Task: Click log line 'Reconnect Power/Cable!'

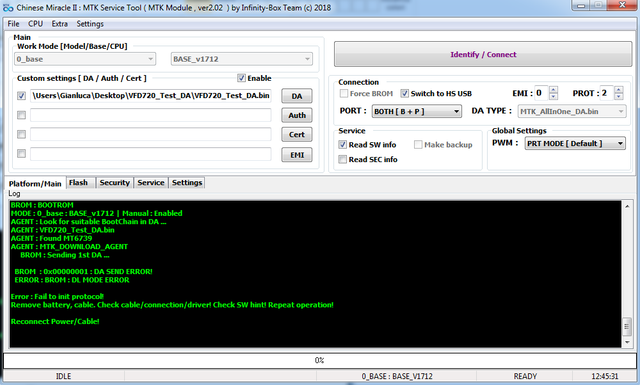Action: pyautogui.click(x=55, y=321)
